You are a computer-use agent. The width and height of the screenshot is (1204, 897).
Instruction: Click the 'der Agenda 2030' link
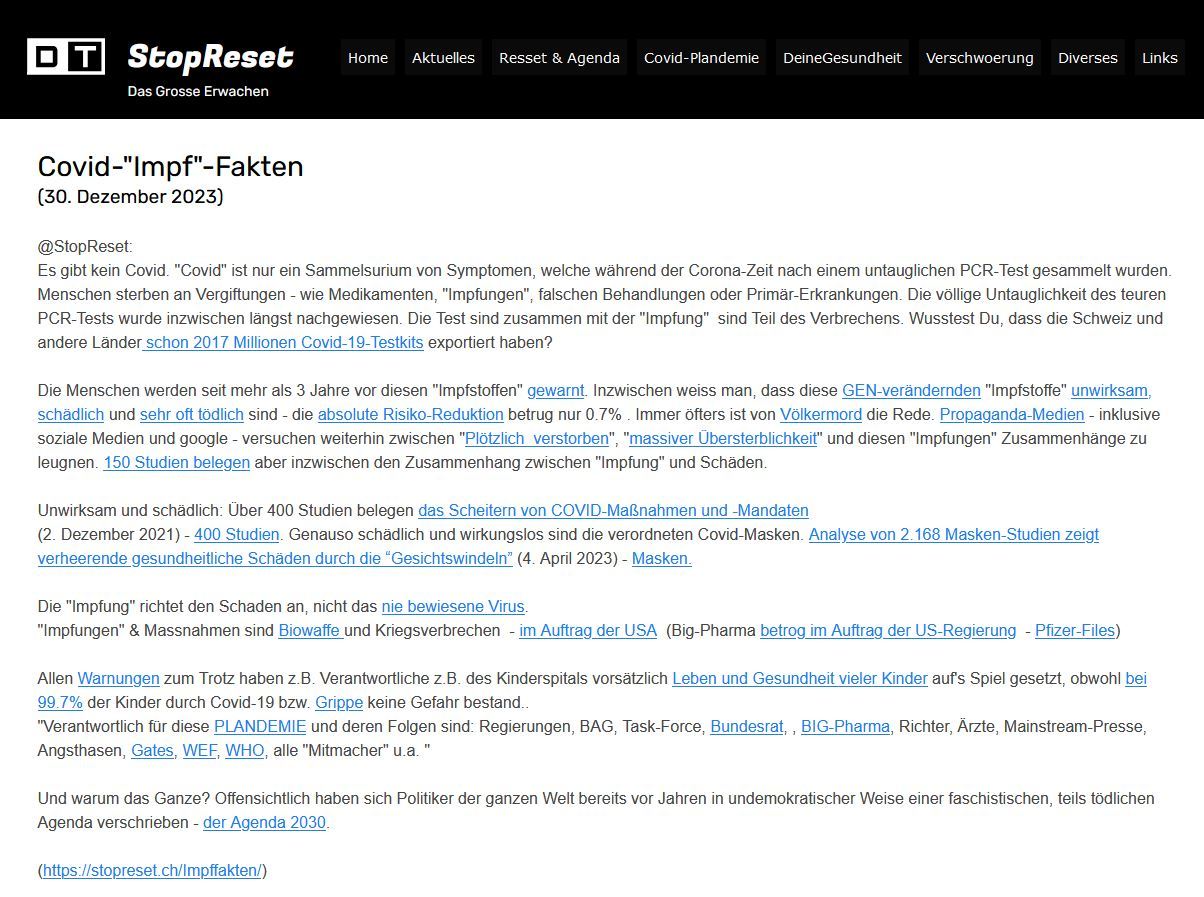264,823
